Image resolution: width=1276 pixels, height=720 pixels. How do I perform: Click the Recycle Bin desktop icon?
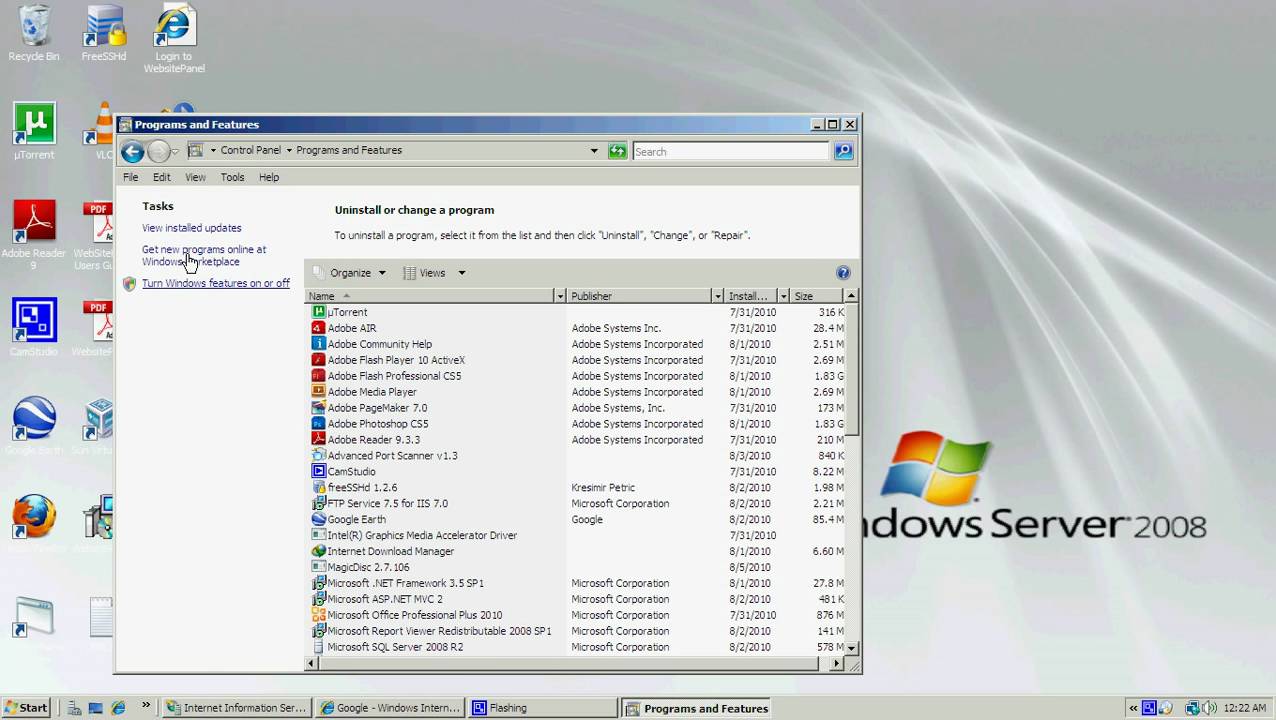click(34, 33)
